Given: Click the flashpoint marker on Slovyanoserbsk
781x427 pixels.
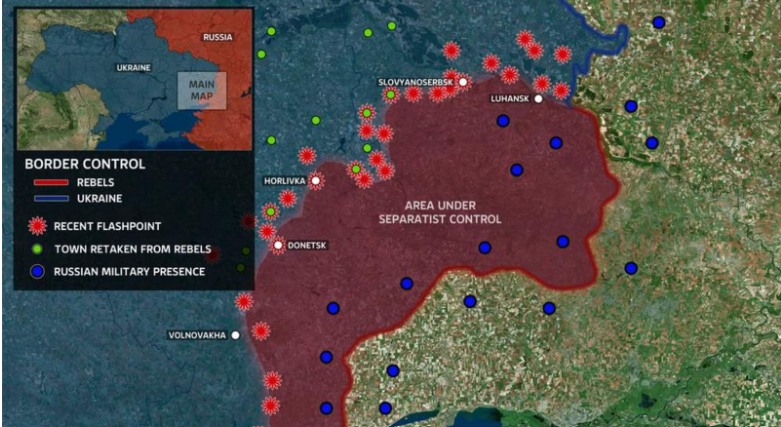Looking at the screenshot, I should point(463,82).
